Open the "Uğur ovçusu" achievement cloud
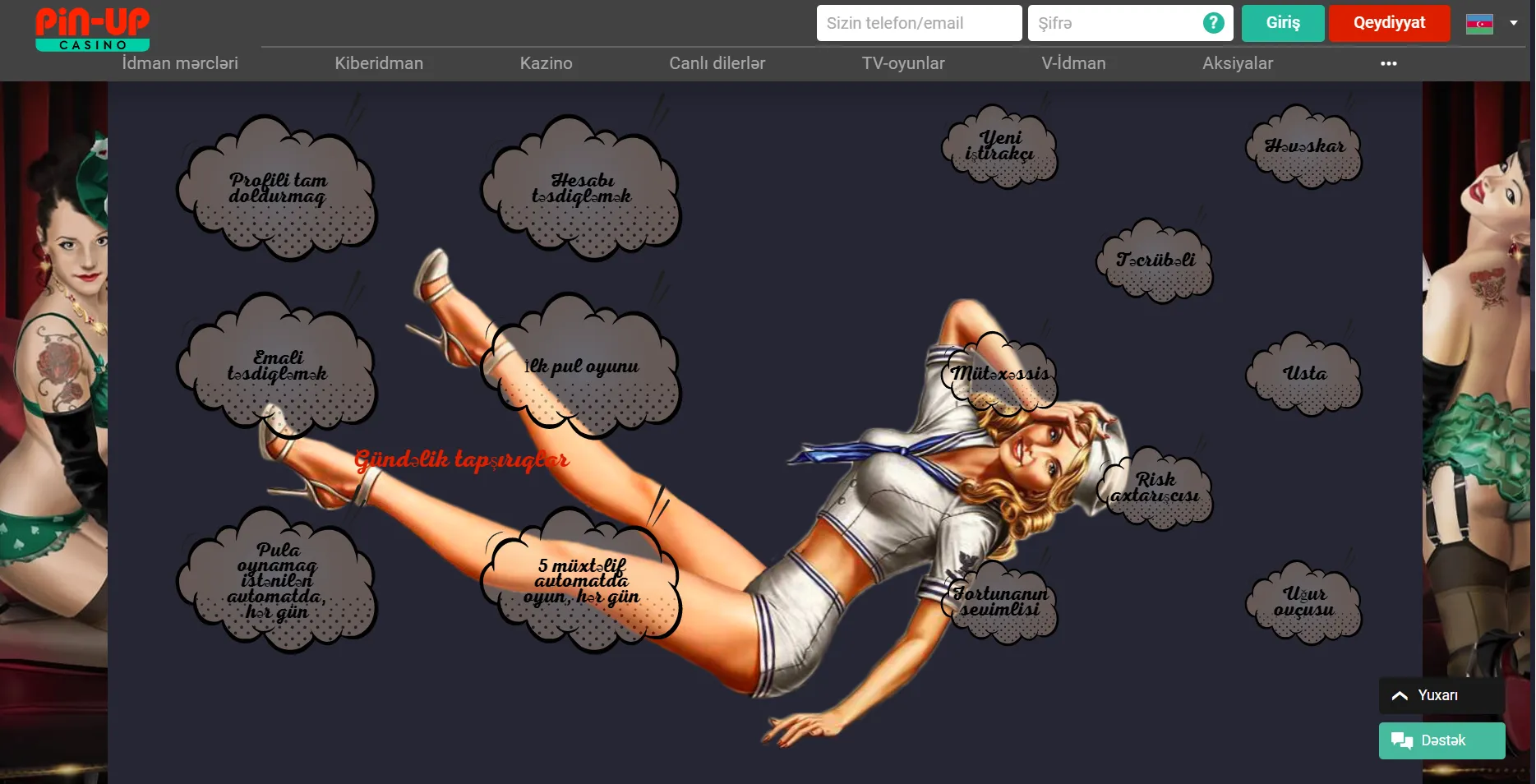 pos(1304,601)
